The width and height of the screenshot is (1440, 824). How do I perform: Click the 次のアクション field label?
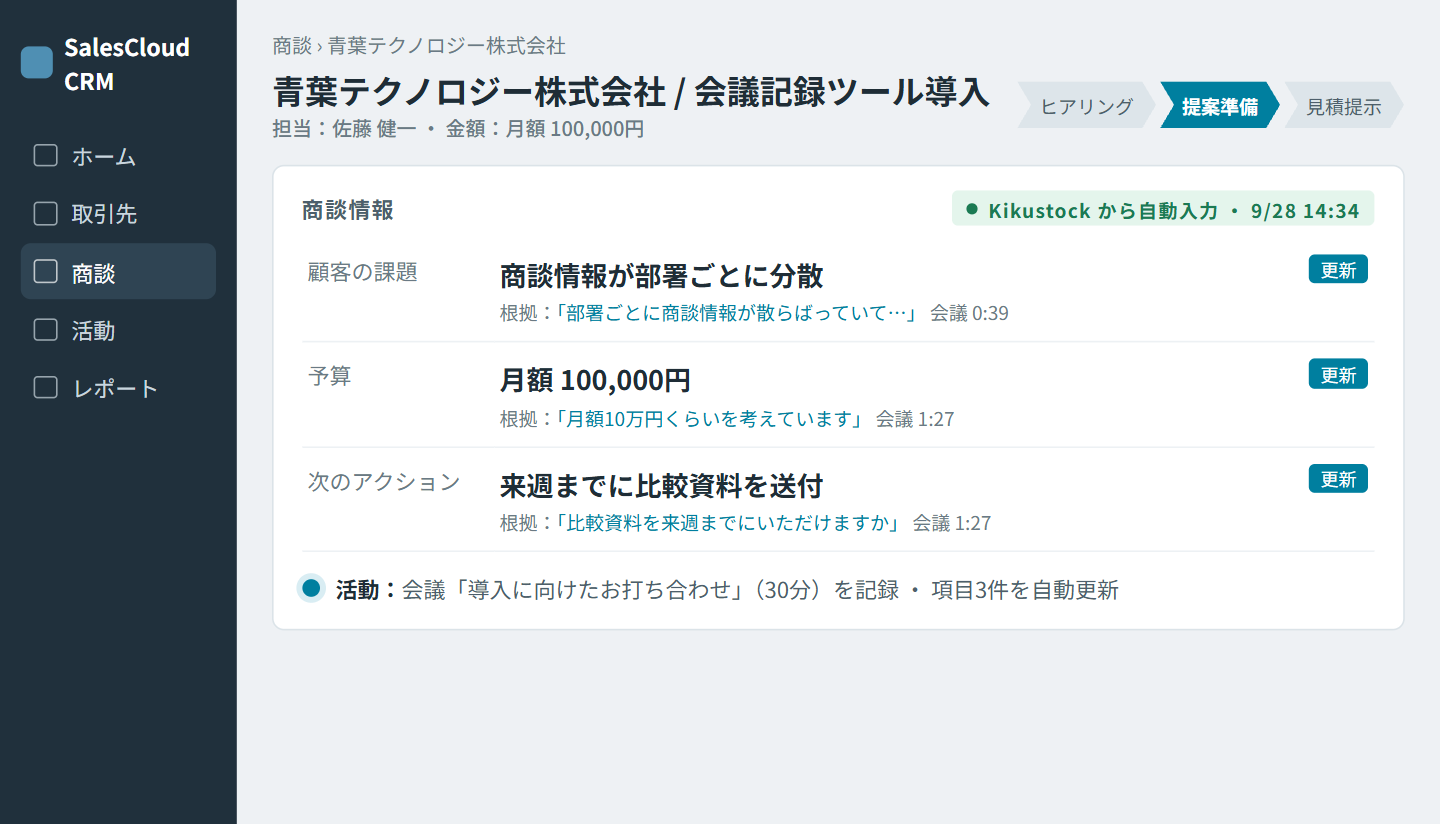click(x=384, y=482)
